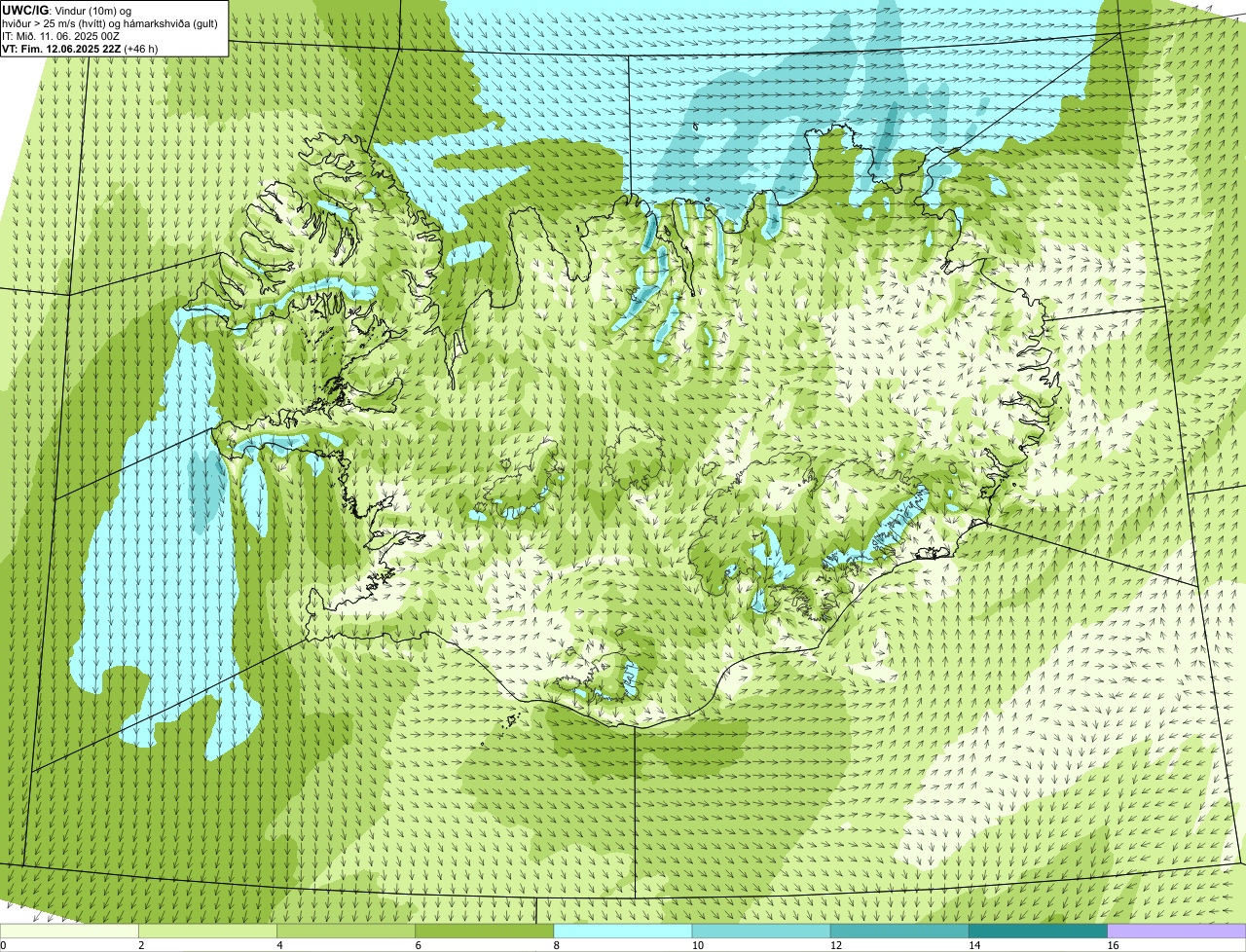Click the 10–12 m/s legend color segment
Screen dimensions: 1246x952
[x=761, y=932]
